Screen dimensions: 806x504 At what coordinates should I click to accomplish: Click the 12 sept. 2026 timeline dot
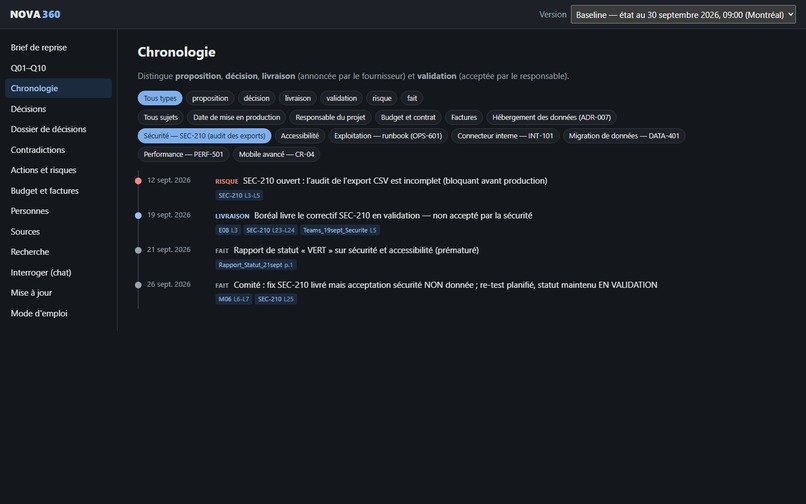(x=138, y=181)
